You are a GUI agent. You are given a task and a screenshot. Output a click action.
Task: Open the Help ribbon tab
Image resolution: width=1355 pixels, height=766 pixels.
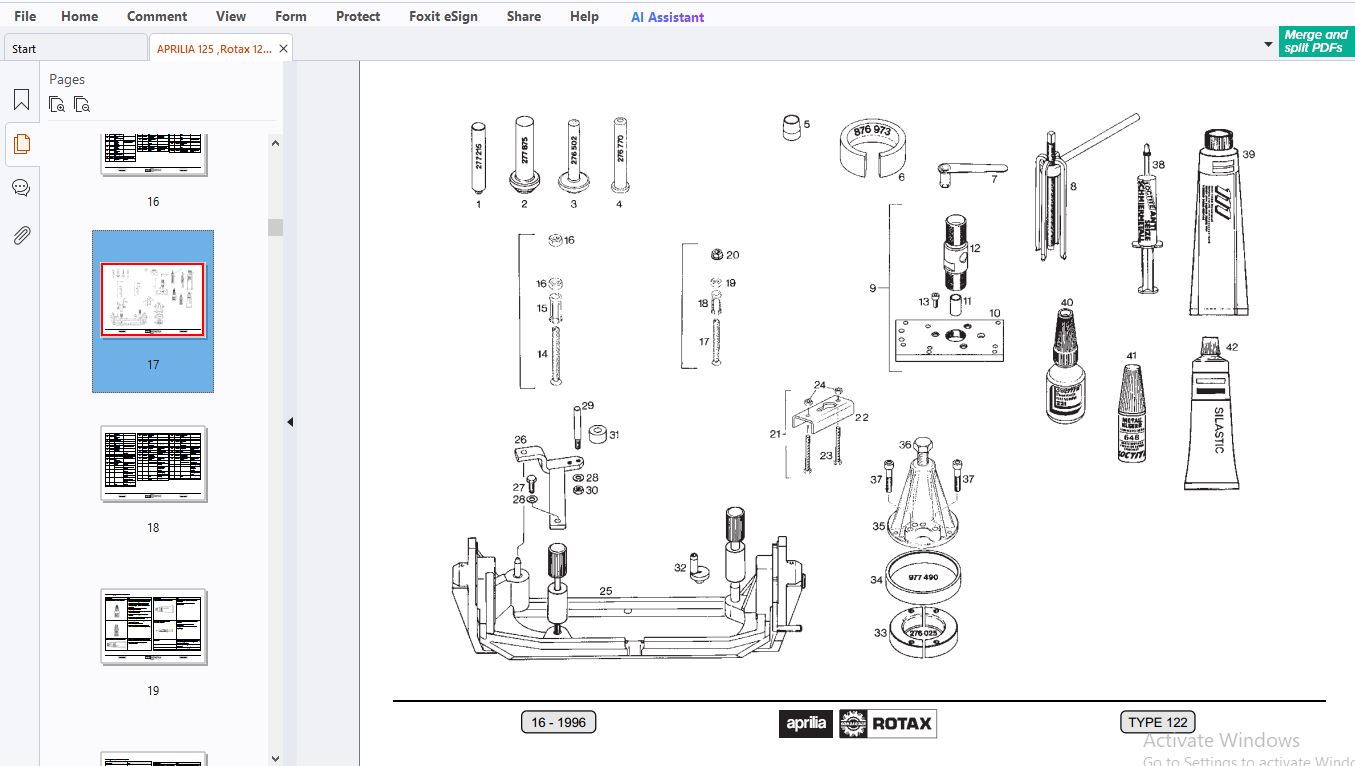tap(584, 16)
